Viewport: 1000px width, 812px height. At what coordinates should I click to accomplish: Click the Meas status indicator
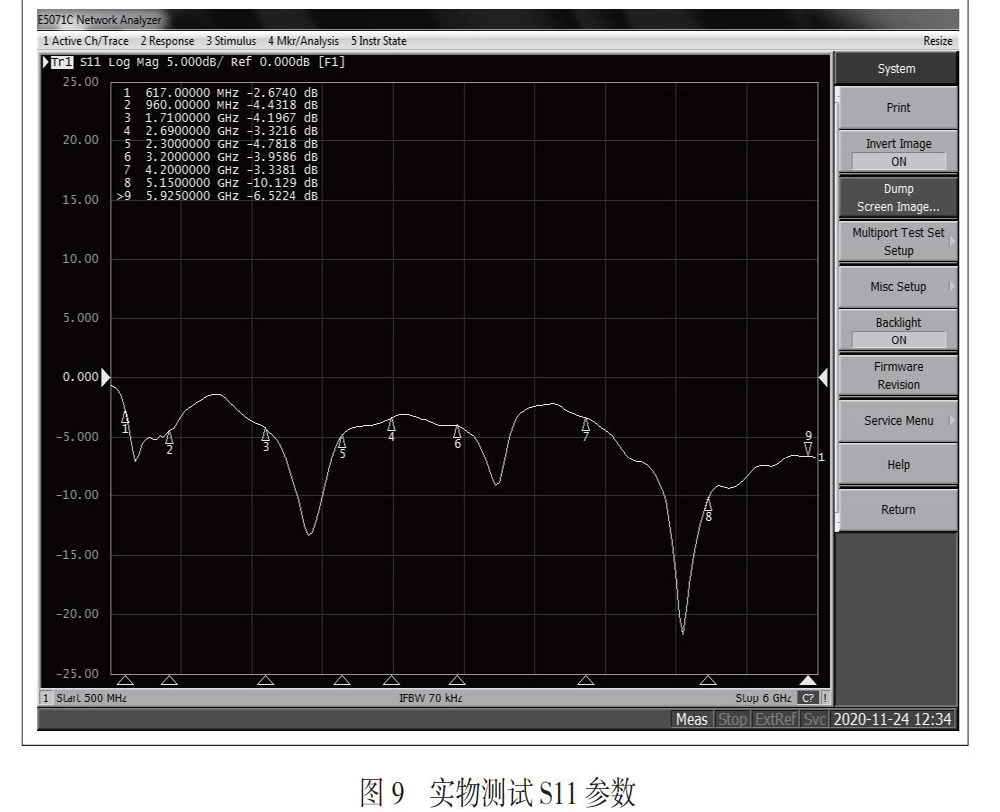[691, 720]
